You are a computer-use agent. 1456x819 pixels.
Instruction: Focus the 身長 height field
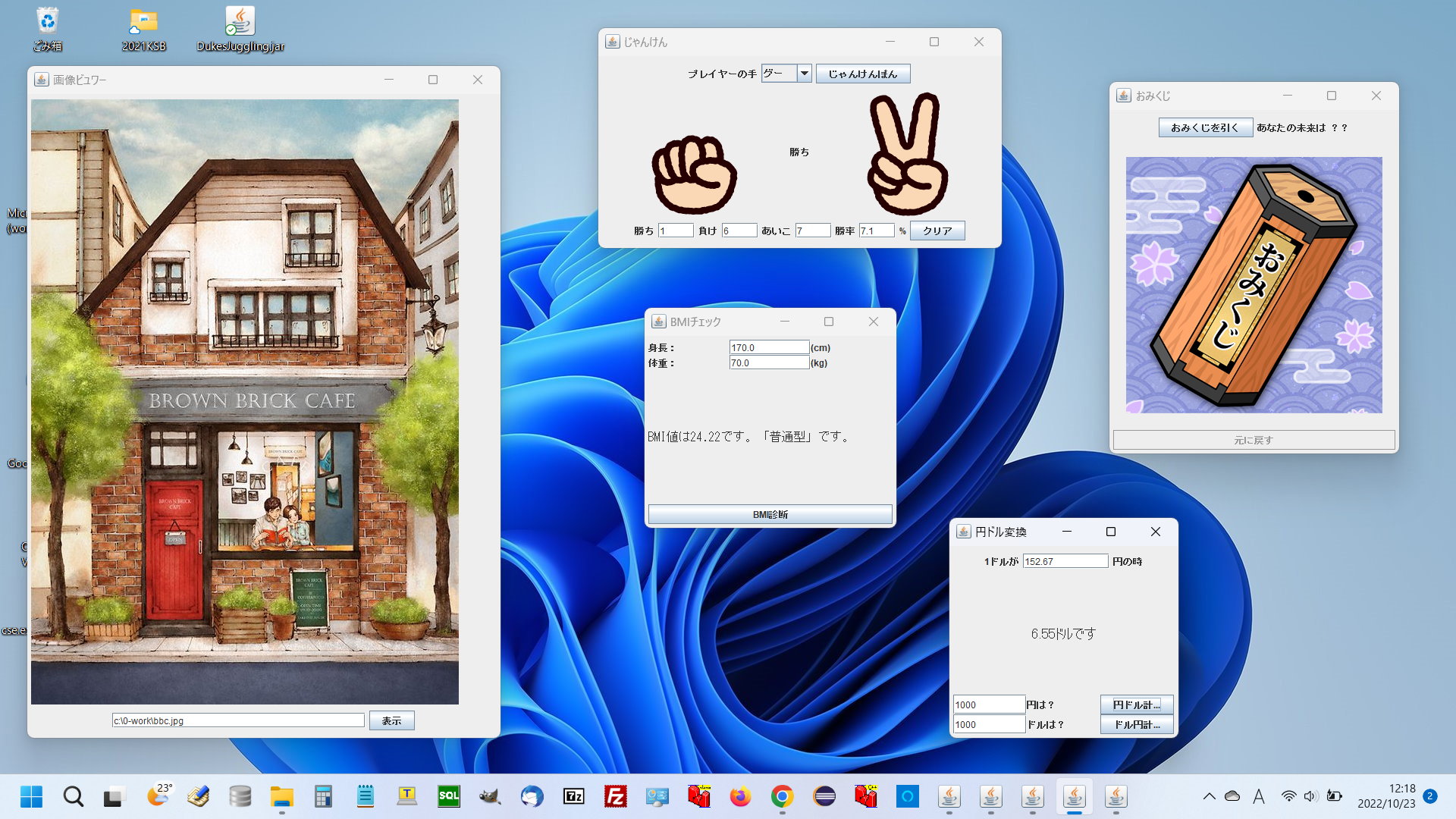[769, 347]
